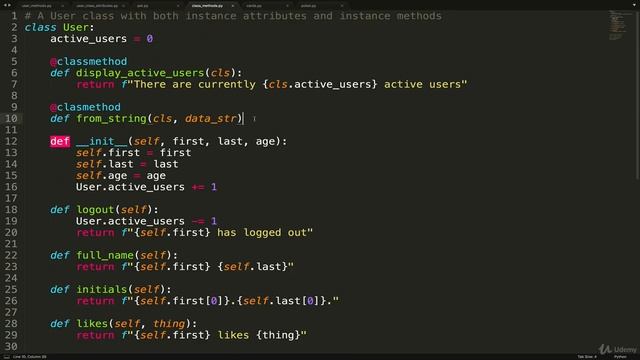Click the highlighted 'def' keyword on line 12
640x360 pixels.
pos(60,142)
